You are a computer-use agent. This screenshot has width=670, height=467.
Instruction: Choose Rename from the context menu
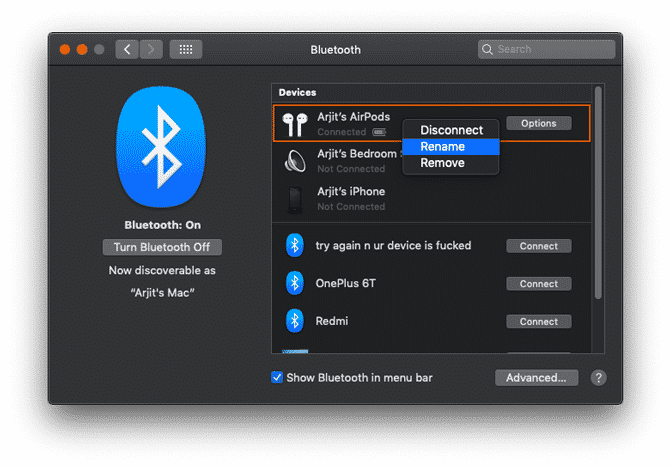[x=451, y=147]
